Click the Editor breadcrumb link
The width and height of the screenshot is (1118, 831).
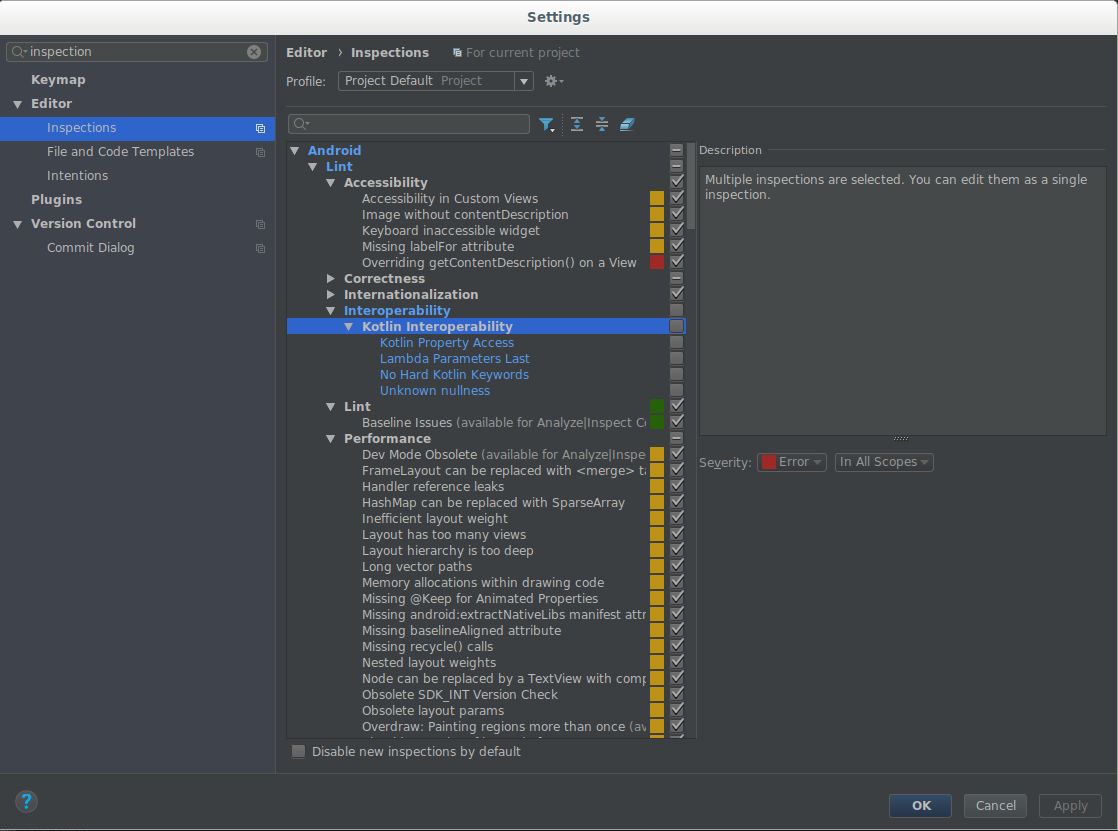pos(307,53)
